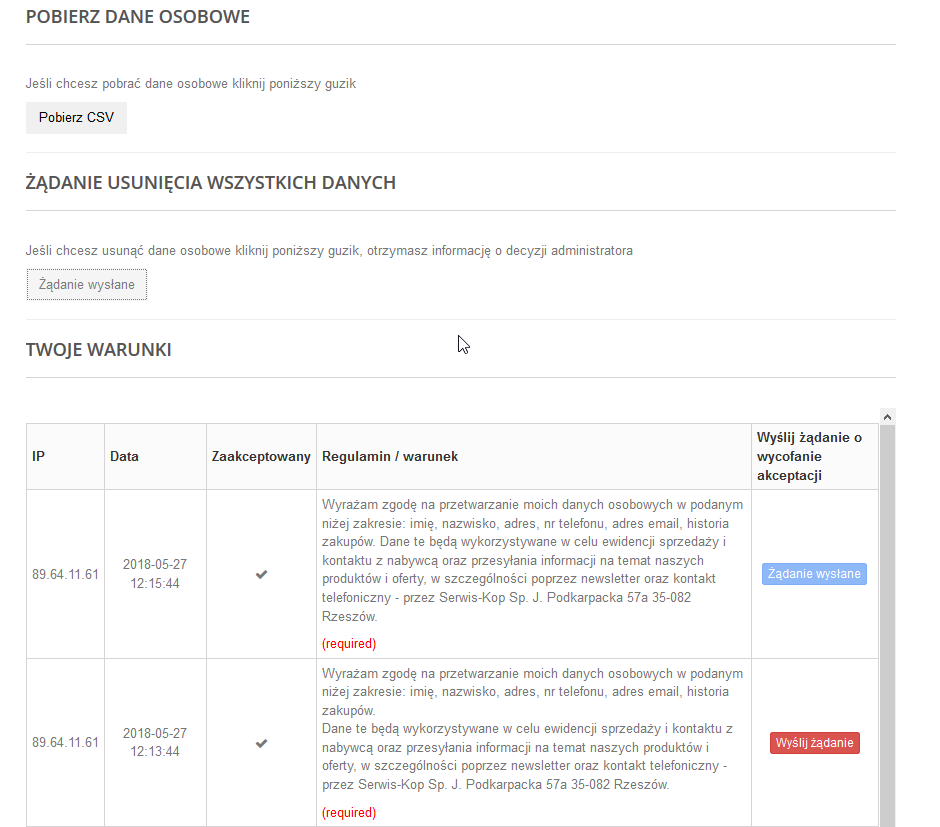
Task: Click the (required) label in the 12:13:44 row
Action: point(349,813)
